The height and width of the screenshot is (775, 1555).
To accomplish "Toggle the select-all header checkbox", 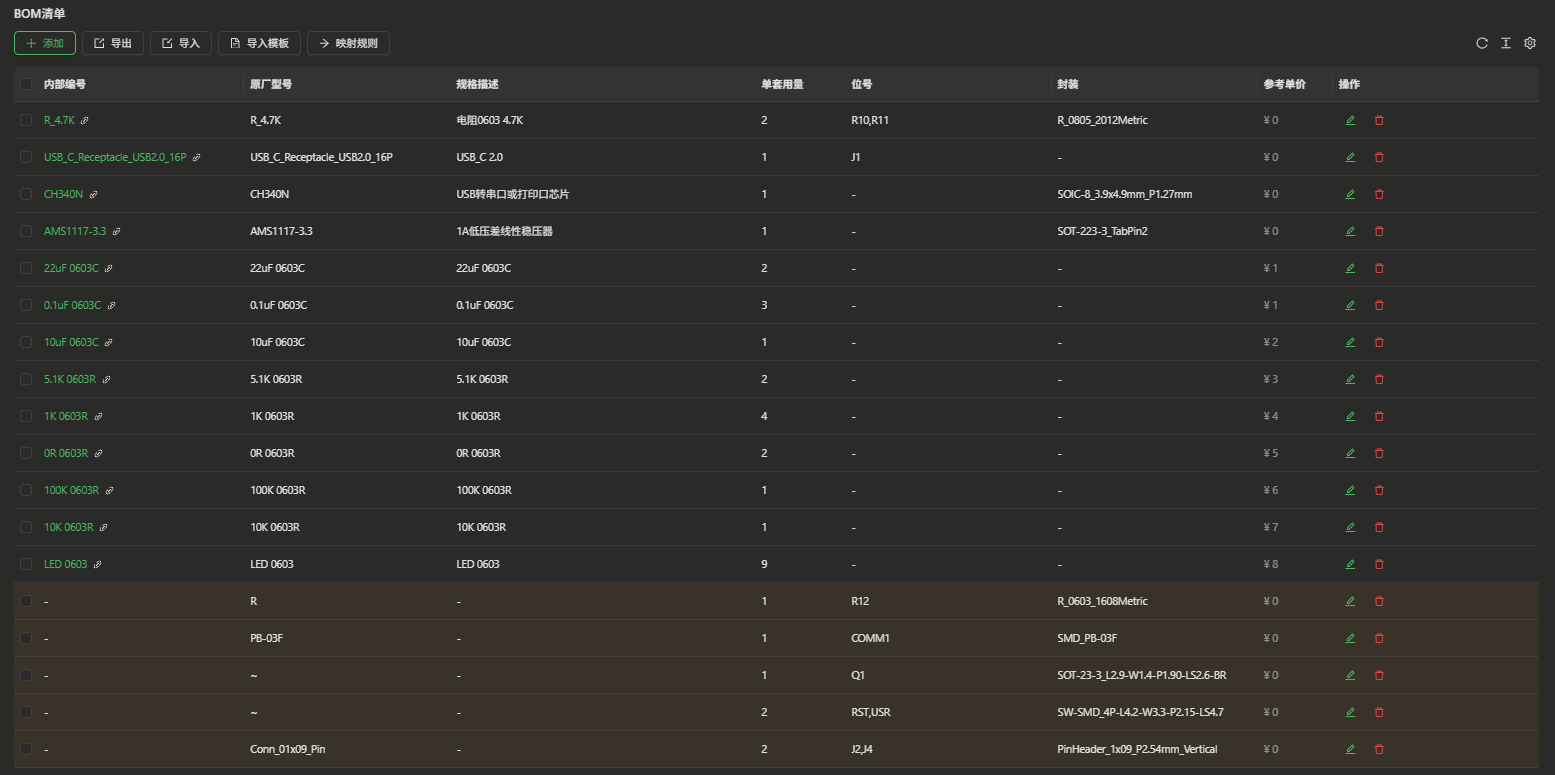I will [x=26, y=84].
